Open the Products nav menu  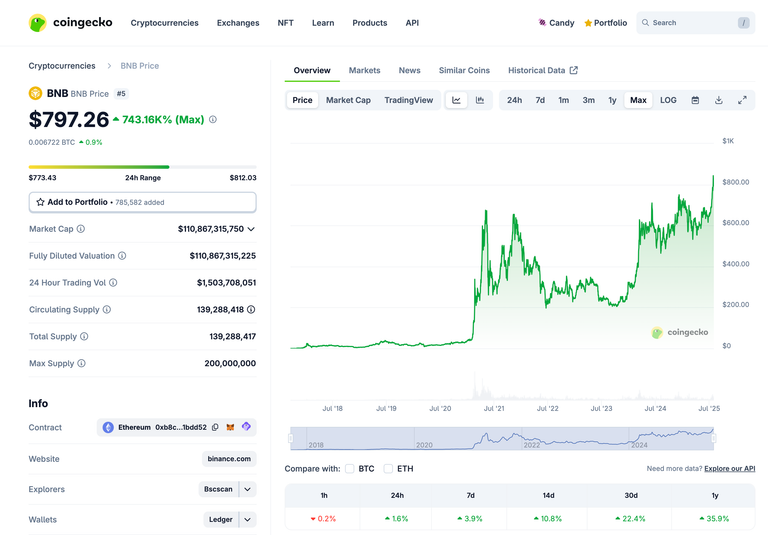tap(370, 23)
